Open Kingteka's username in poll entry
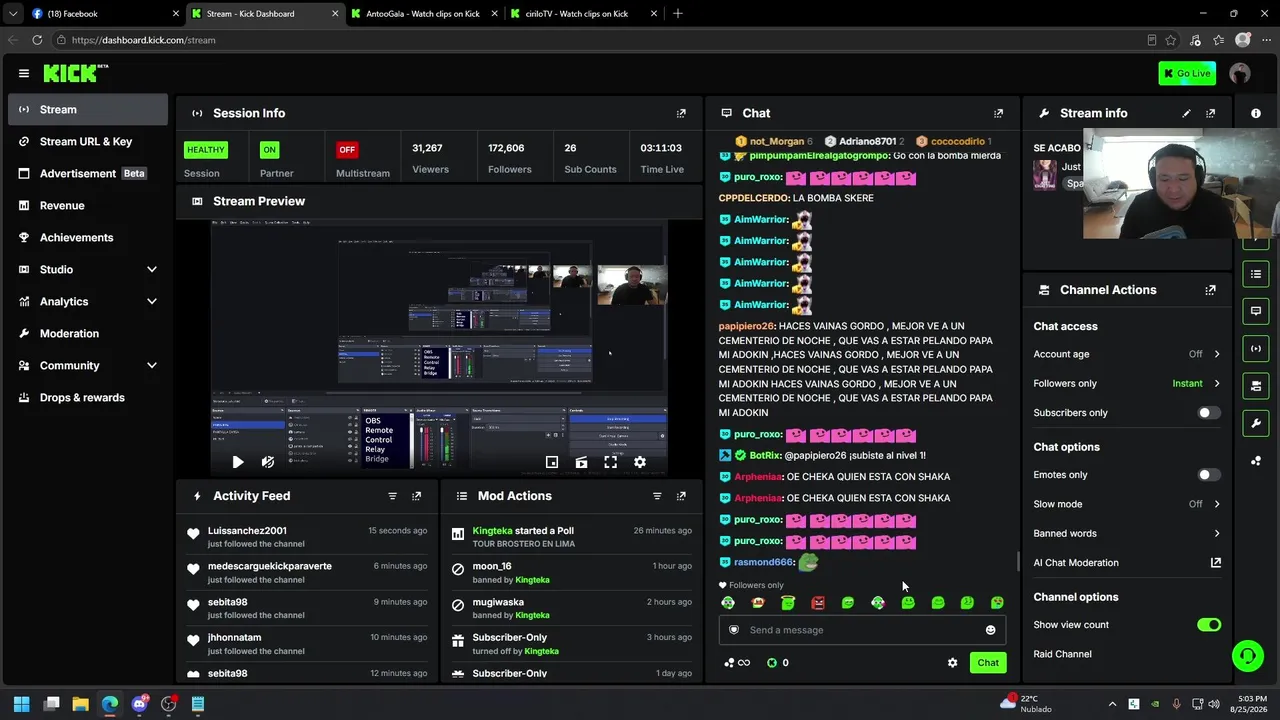Screen dimensions: 1280x720 click(x=492, y=531)
